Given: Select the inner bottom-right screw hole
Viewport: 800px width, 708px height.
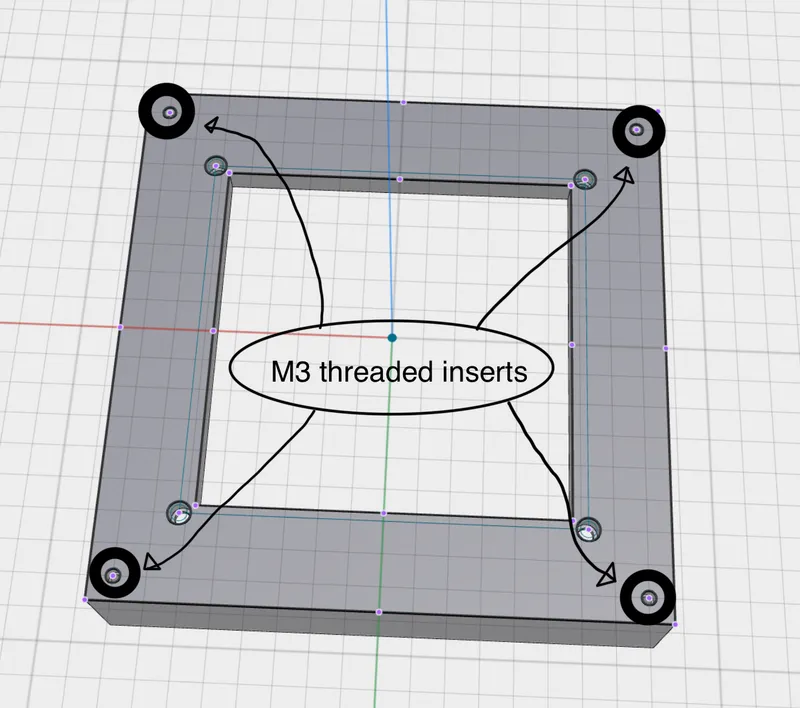Looking at the screenshot, I should (x=589, y=530).
